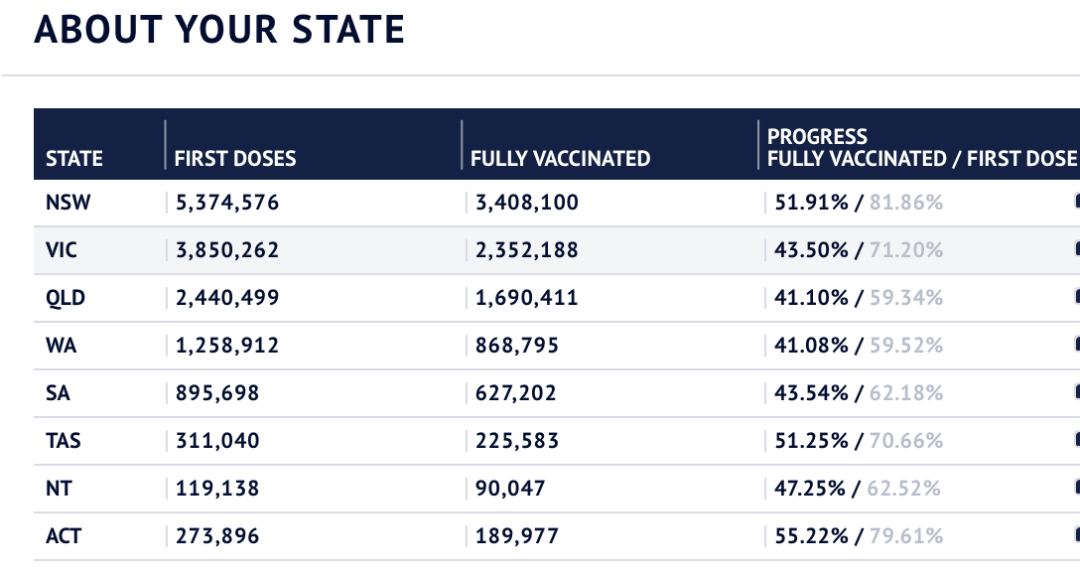This screenshot has width=1080, height=578.
Task: Click the NSW first doses value 5,374,576
Action: 227,203
